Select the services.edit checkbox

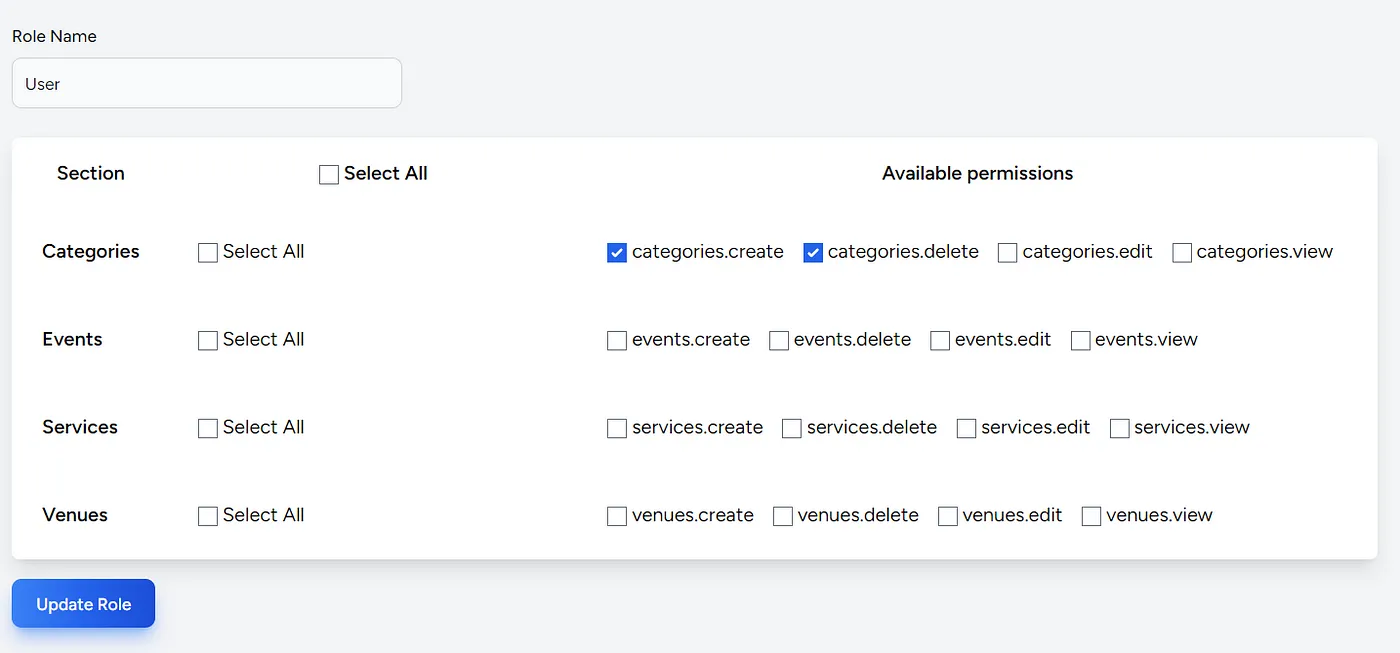[966, 429]
